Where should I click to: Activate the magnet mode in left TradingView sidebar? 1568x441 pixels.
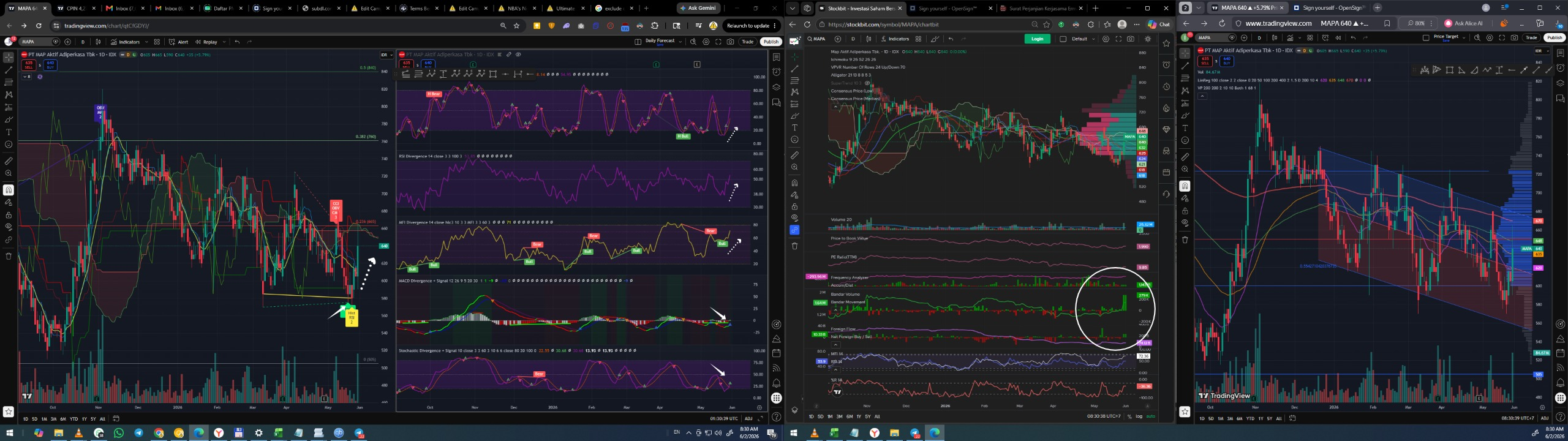click(x=9, y=190)
